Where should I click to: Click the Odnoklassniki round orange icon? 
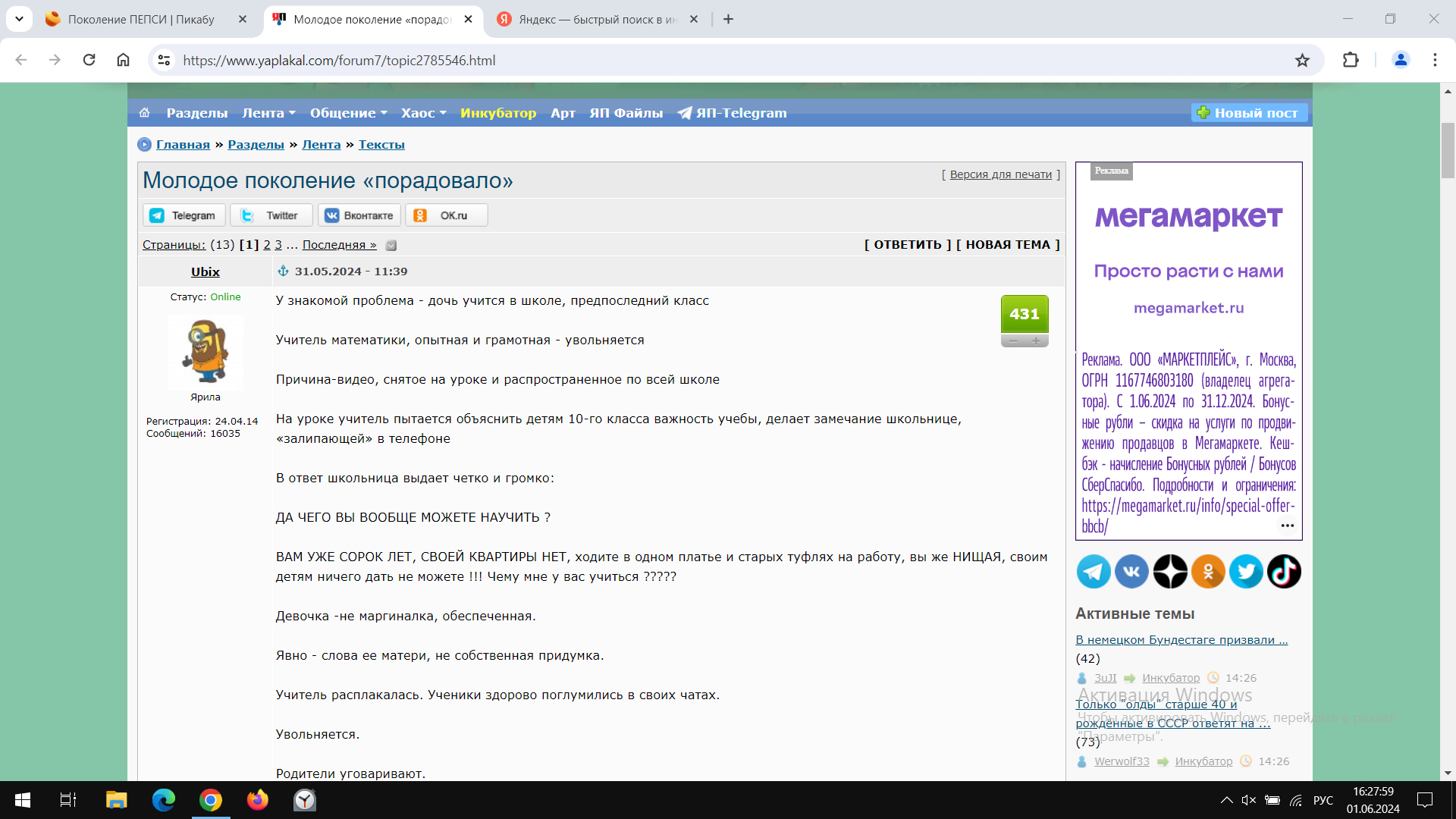tap(1208, 572)
